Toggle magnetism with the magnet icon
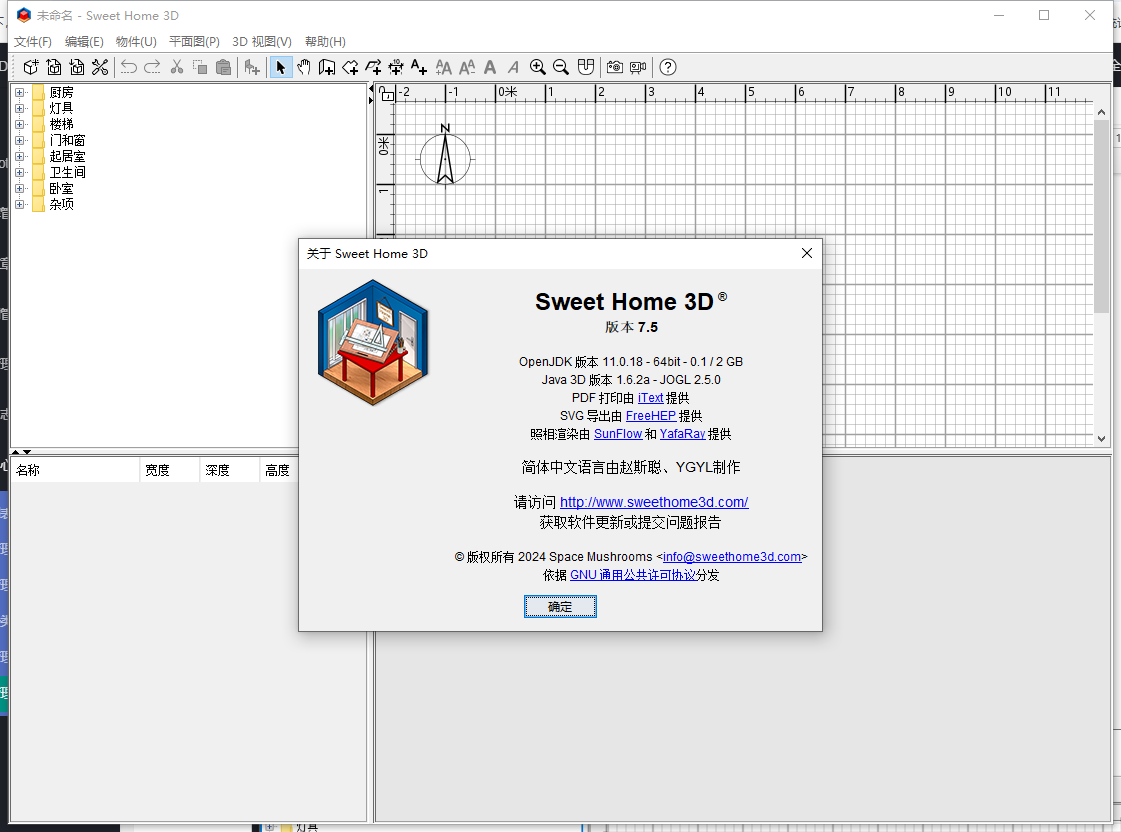The height and width of the screenshot is (832, 1121). click(x=586, y=67)
